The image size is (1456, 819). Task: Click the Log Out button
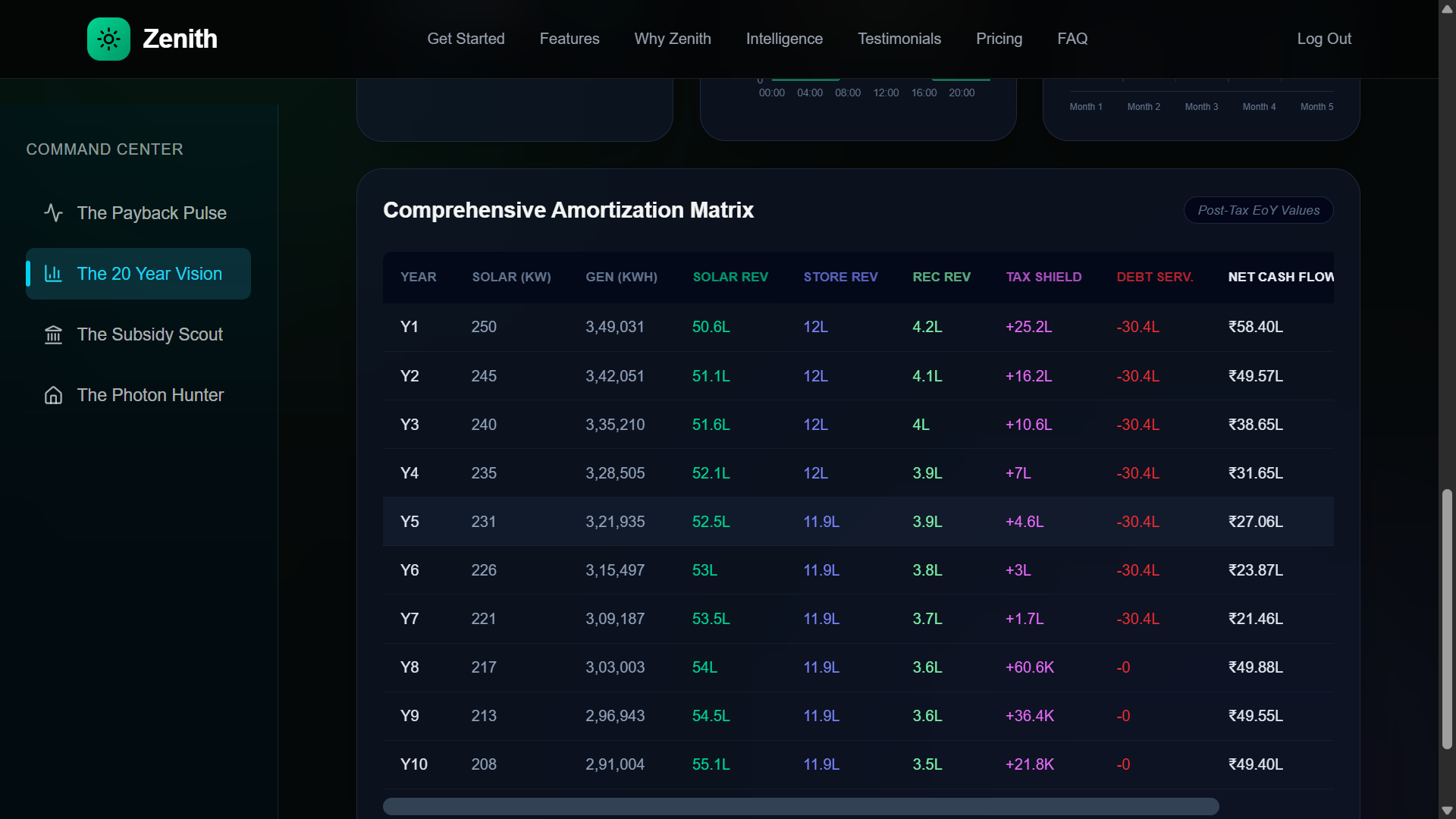pyautogui.click(x=1323, y=39)
